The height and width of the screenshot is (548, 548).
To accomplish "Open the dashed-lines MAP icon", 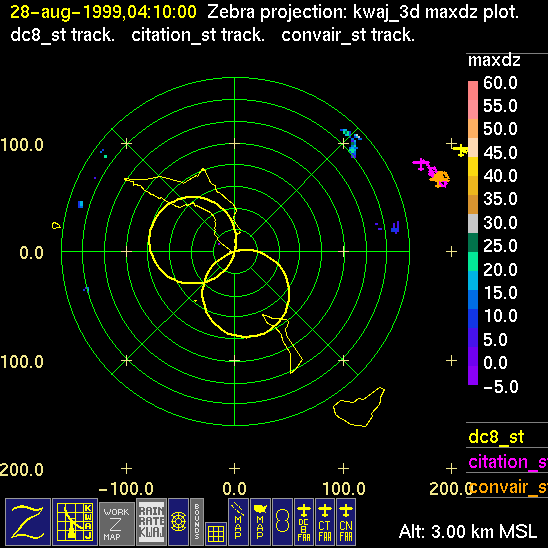I will [x=238, y=522].
